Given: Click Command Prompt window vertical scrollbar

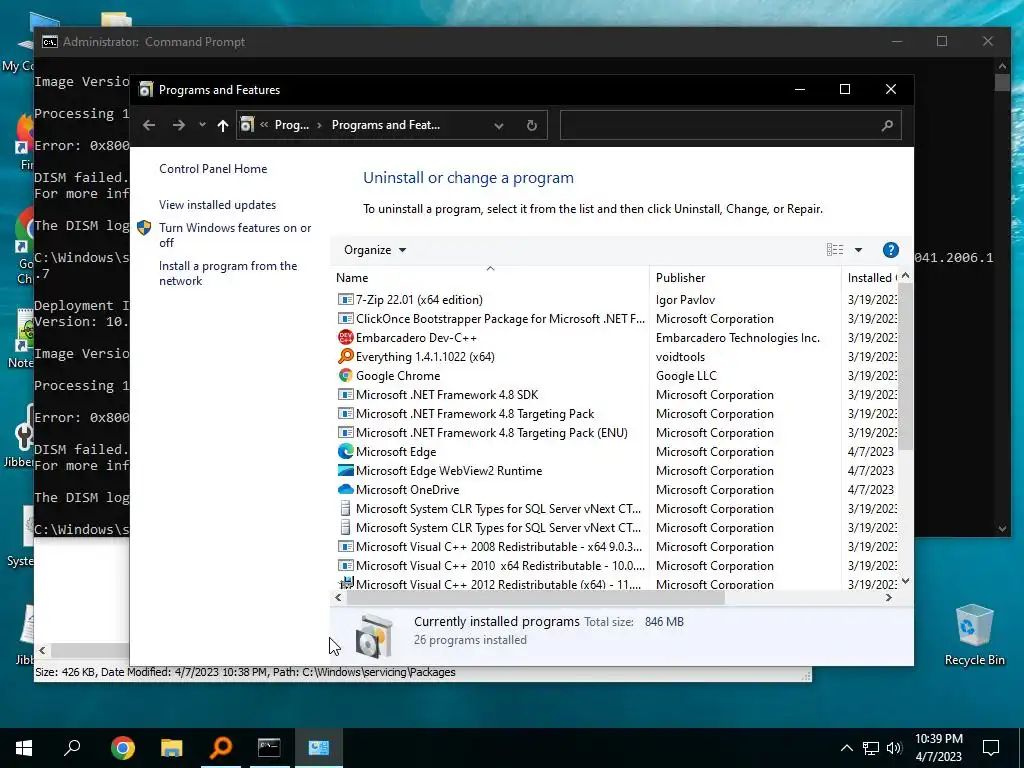Looking at the screenshot, I should pyautogui.click(x=1002, y=82).
